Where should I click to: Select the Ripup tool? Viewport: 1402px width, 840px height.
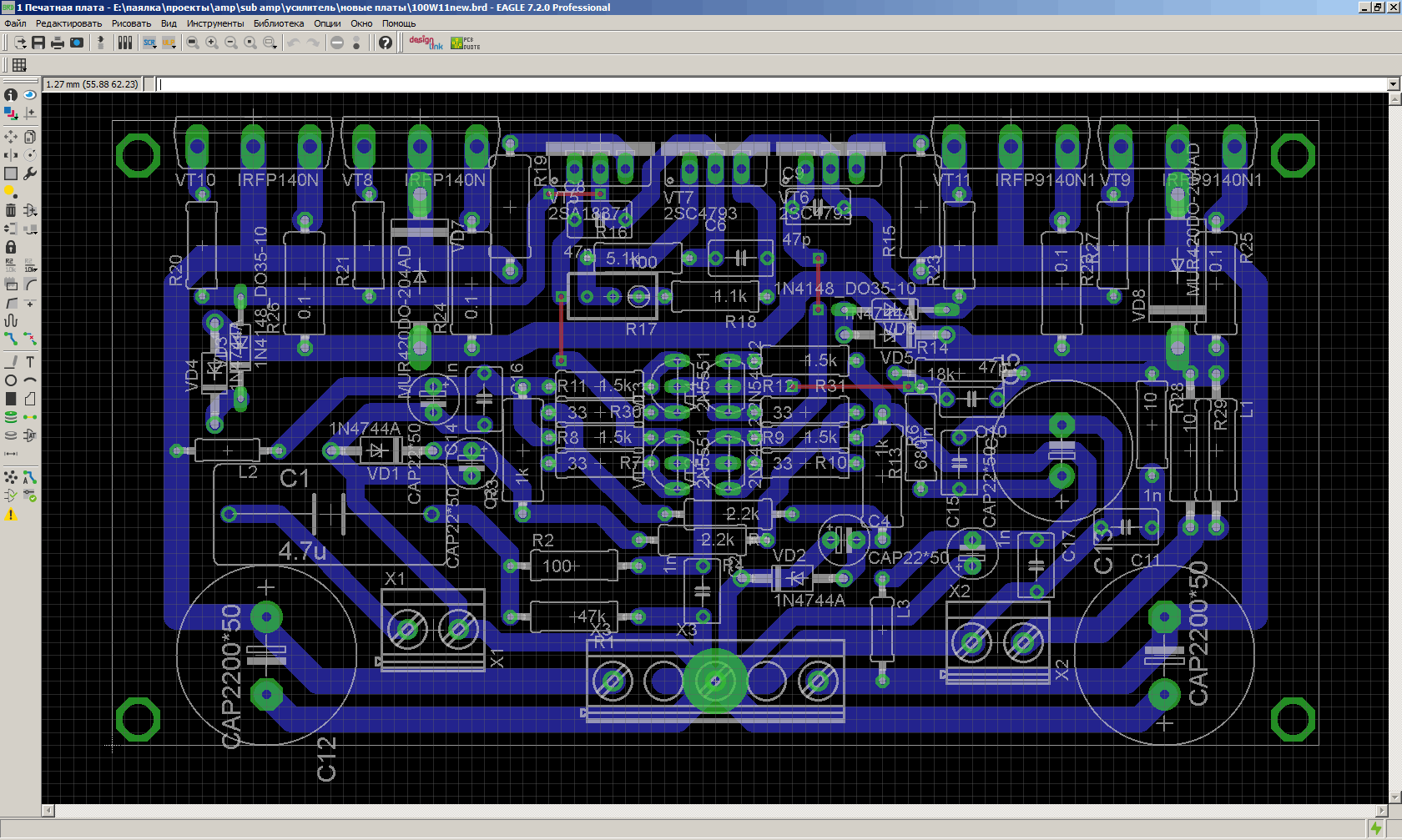30,339
